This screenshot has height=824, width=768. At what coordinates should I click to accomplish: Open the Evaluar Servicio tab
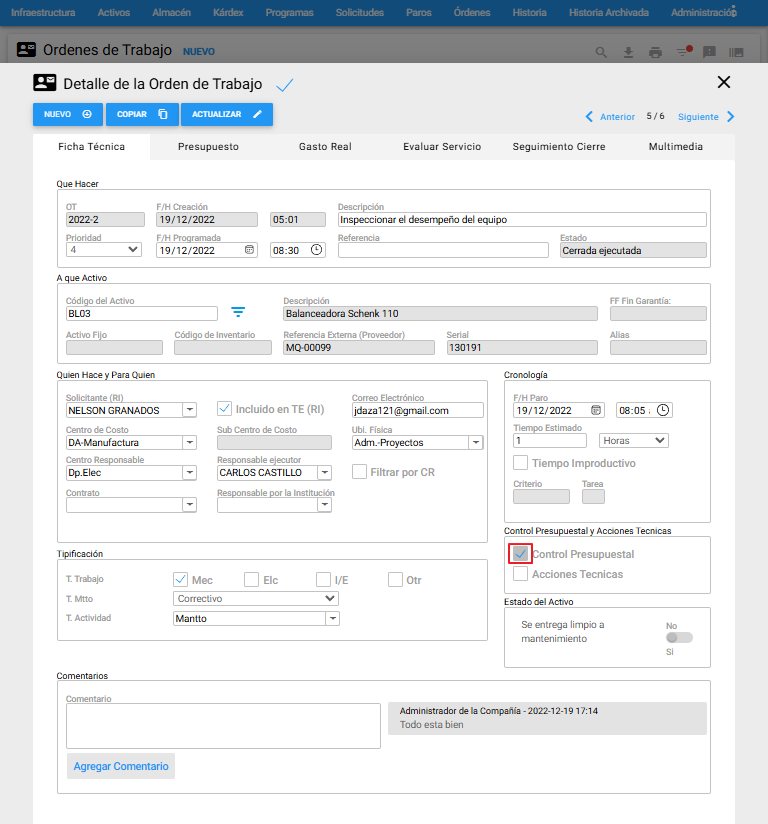click(x=442, y=147)
